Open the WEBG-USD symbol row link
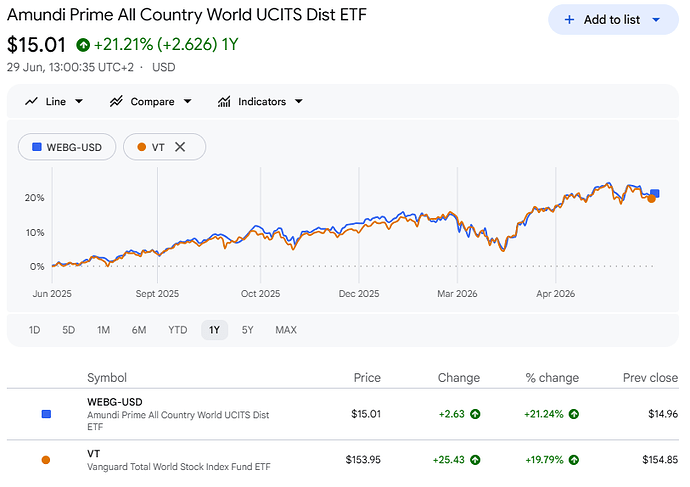 click(x=115, y=402)
